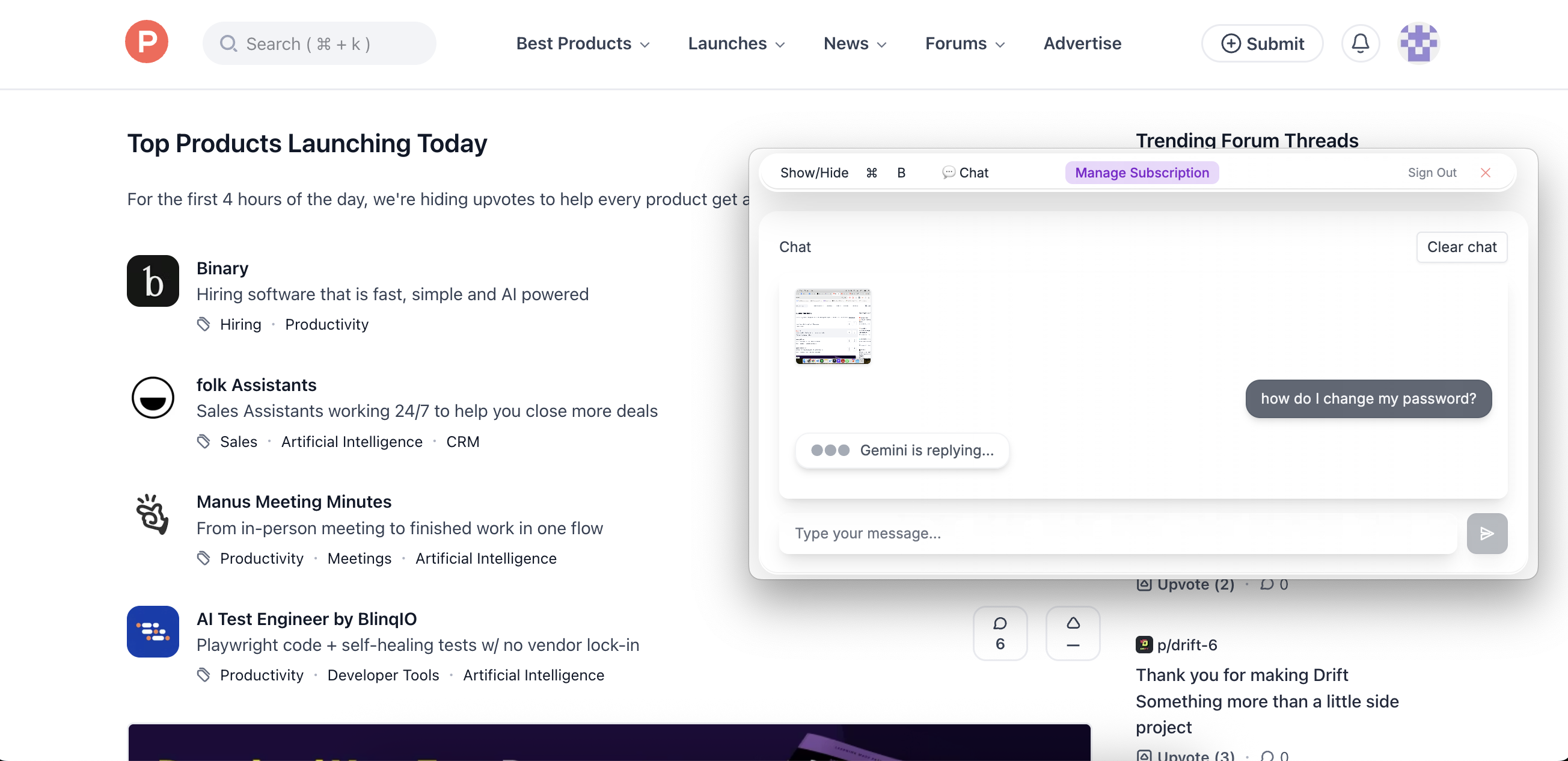This screenshot has height=761, width=1568.
Task: Open the notification bell
Action: pos(1360,43)
